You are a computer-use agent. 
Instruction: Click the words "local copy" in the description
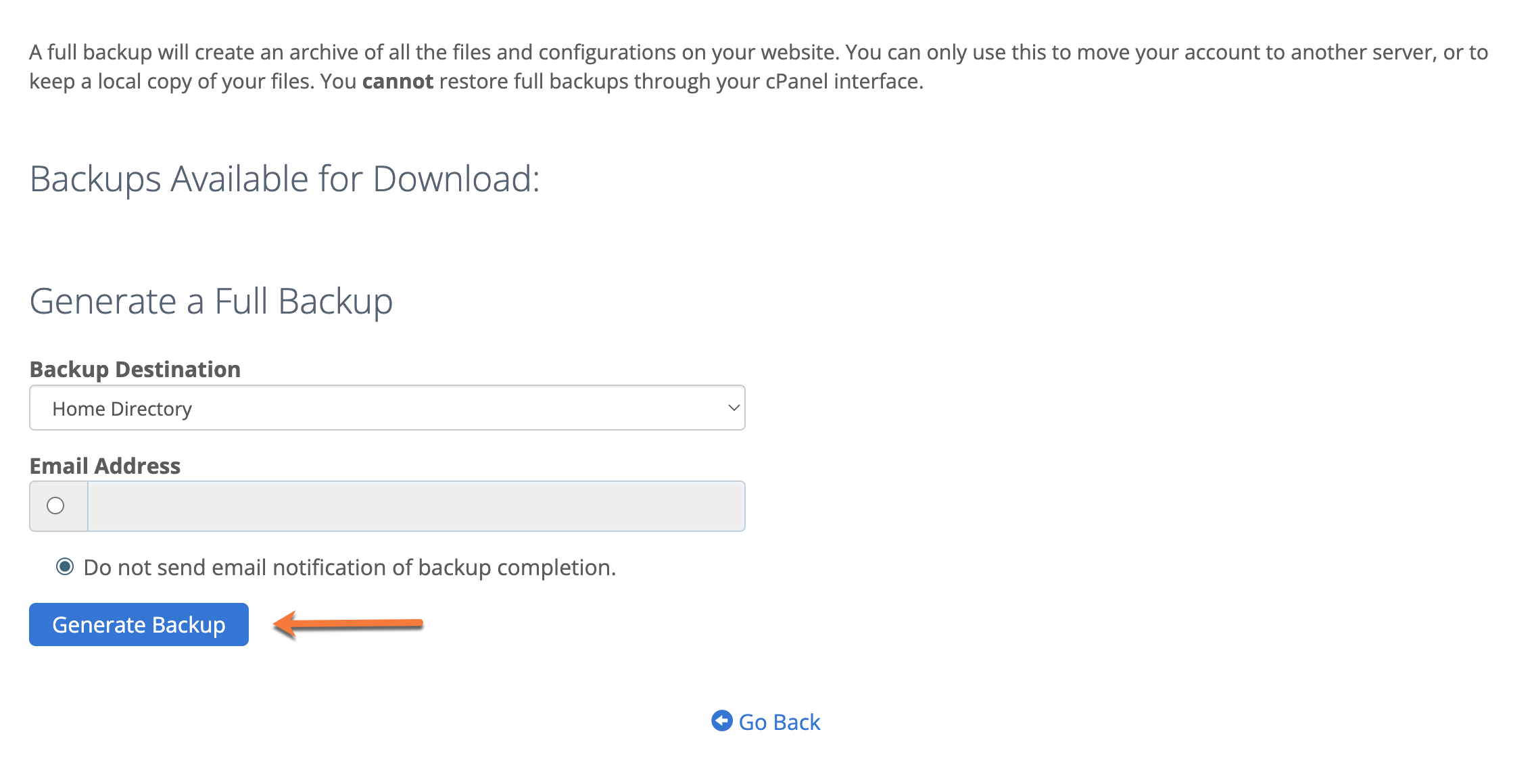144,81
